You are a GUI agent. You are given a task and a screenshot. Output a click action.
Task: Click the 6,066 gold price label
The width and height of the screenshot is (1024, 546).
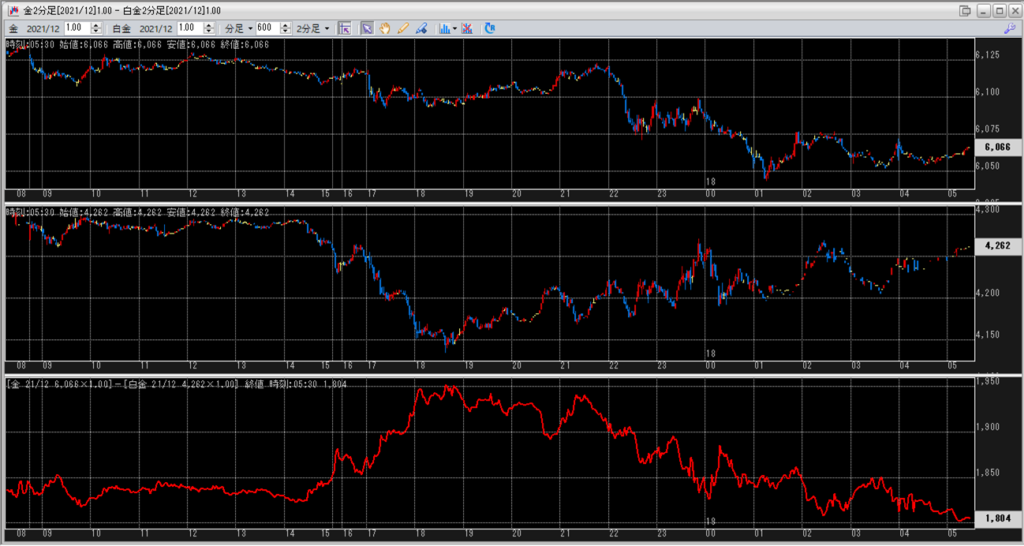[x=997, y=147]
